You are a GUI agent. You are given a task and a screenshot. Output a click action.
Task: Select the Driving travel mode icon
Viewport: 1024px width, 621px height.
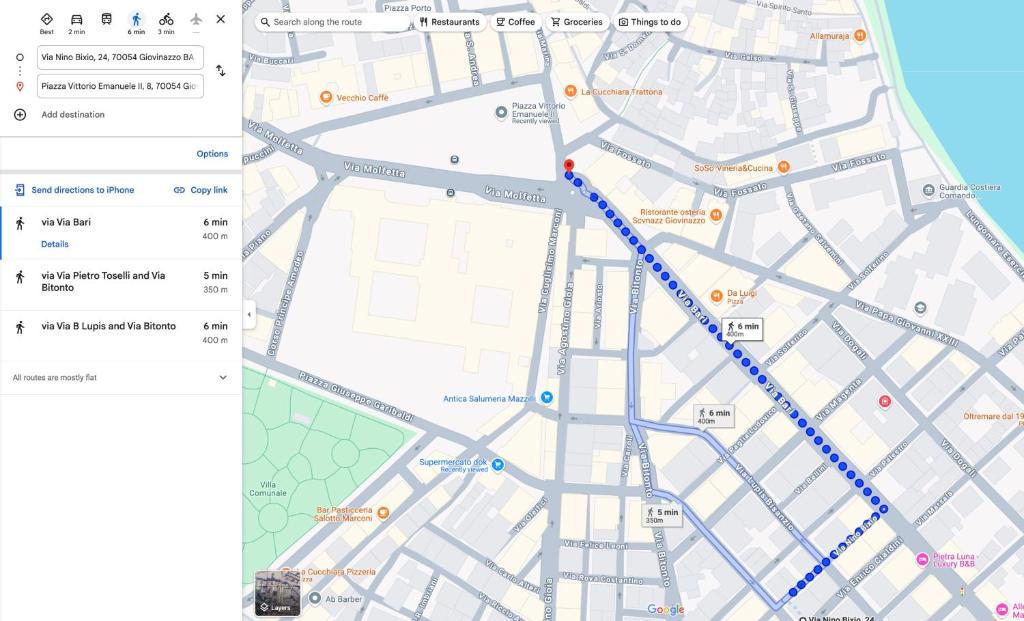(76, 20)
